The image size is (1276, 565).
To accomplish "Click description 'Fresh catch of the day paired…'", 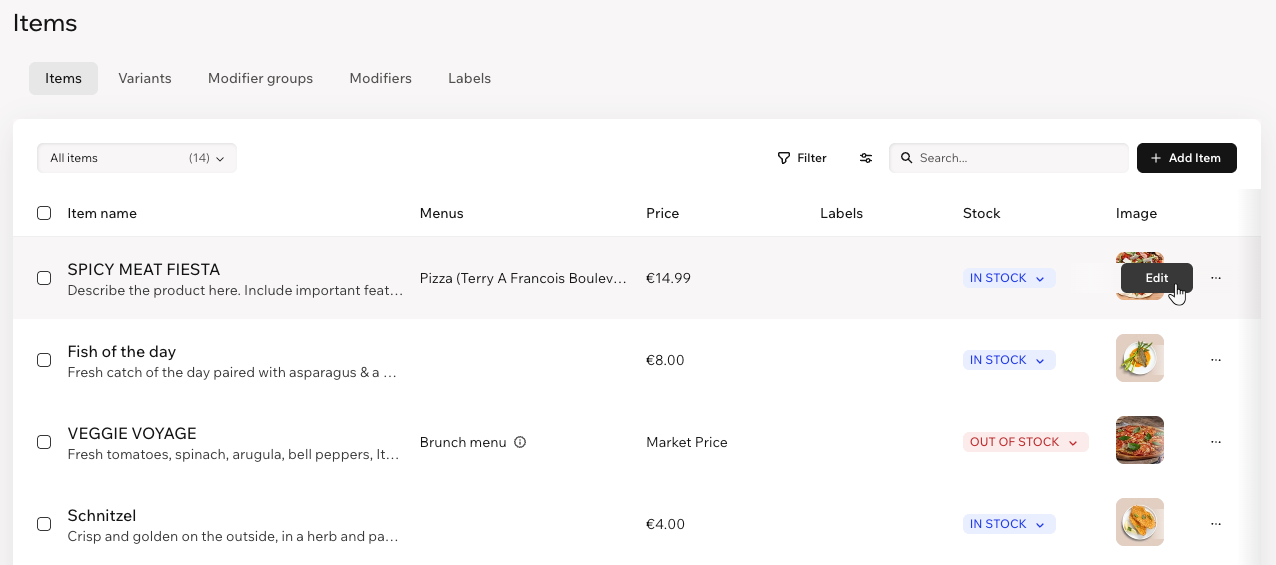I will (x=232, y=373).
